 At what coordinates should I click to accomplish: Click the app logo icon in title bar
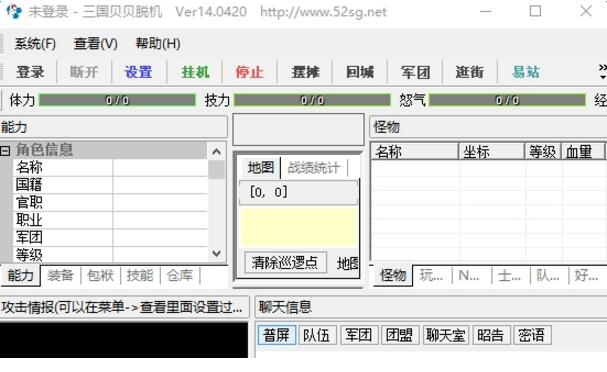tap(14, 11)
